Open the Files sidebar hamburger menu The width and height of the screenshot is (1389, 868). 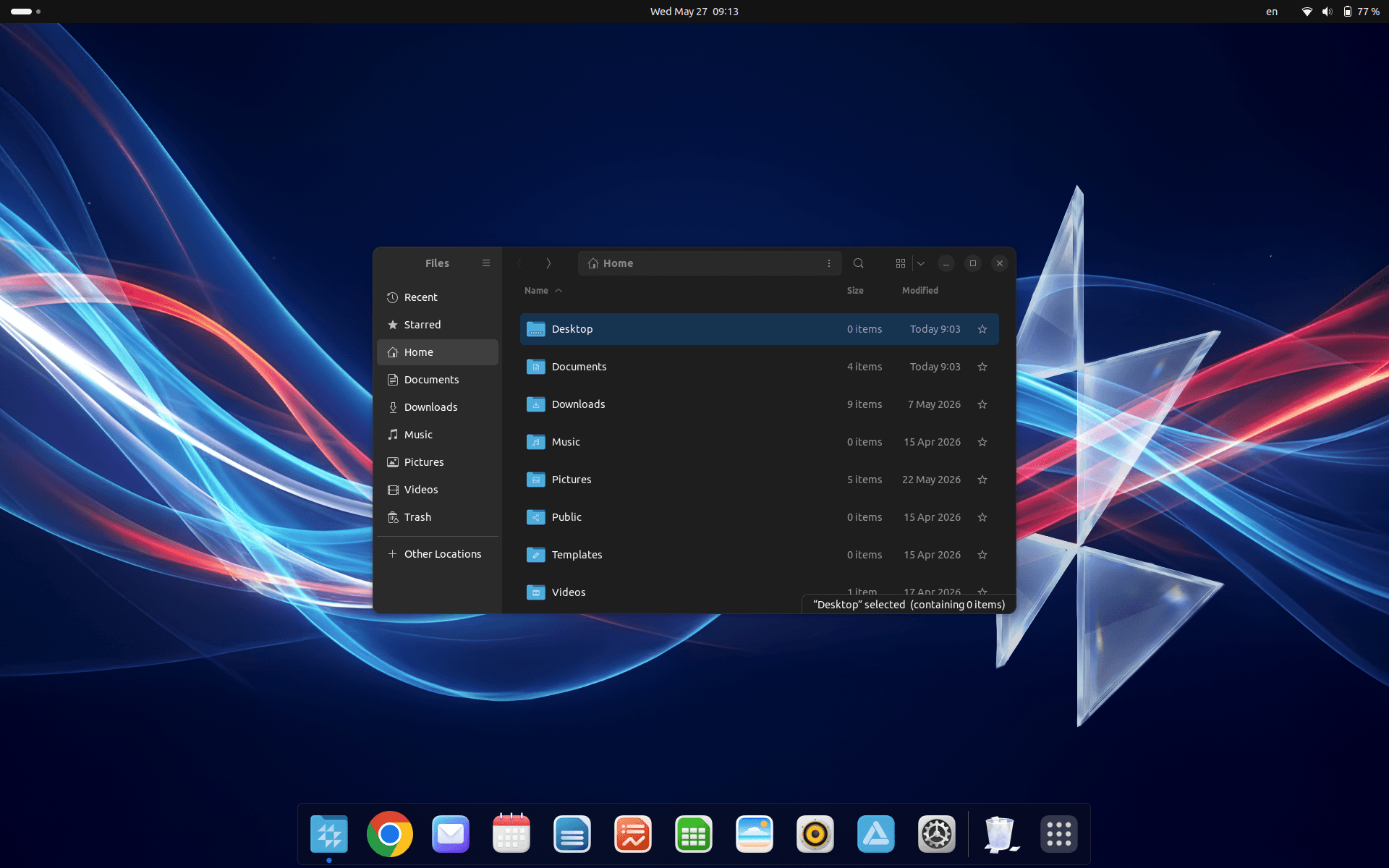tap(486, 263)
